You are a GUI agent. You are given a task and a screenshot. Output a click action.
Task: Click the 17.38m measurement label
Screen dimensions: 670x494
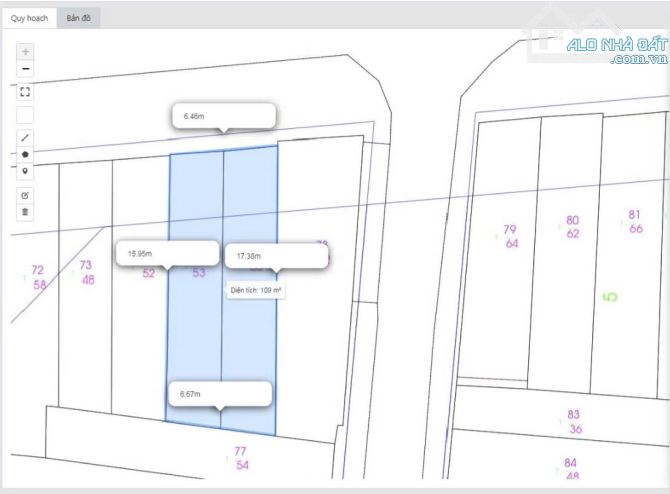coord(276,256)
